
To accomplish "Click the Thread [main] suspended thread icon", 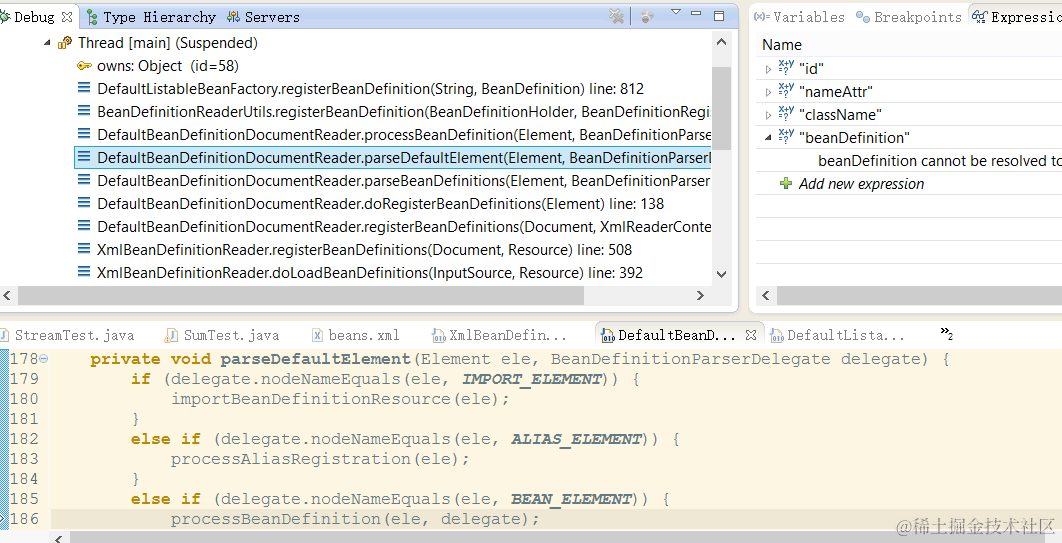I will pos(65,43).
